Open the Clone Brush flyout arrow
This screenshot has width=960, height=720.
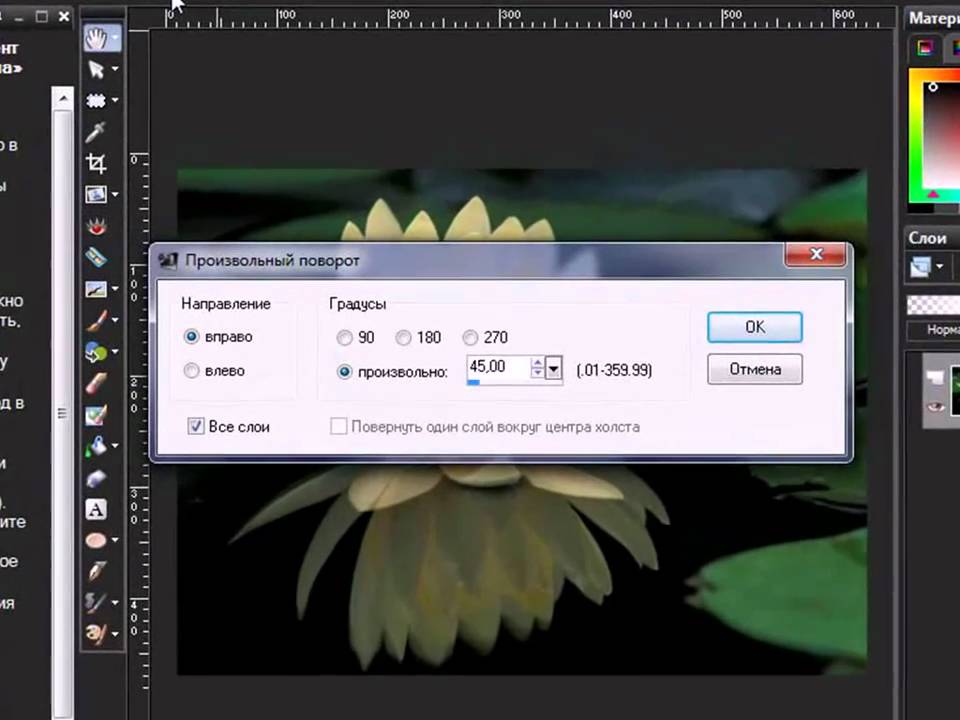click(x=115, y=288)
